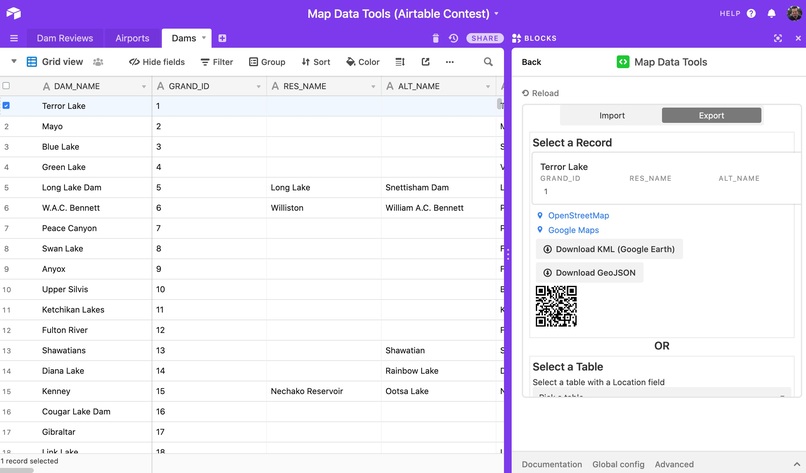Screen dimensions: 806x473
Task: Hide fields in grid view
Action: 157,62
